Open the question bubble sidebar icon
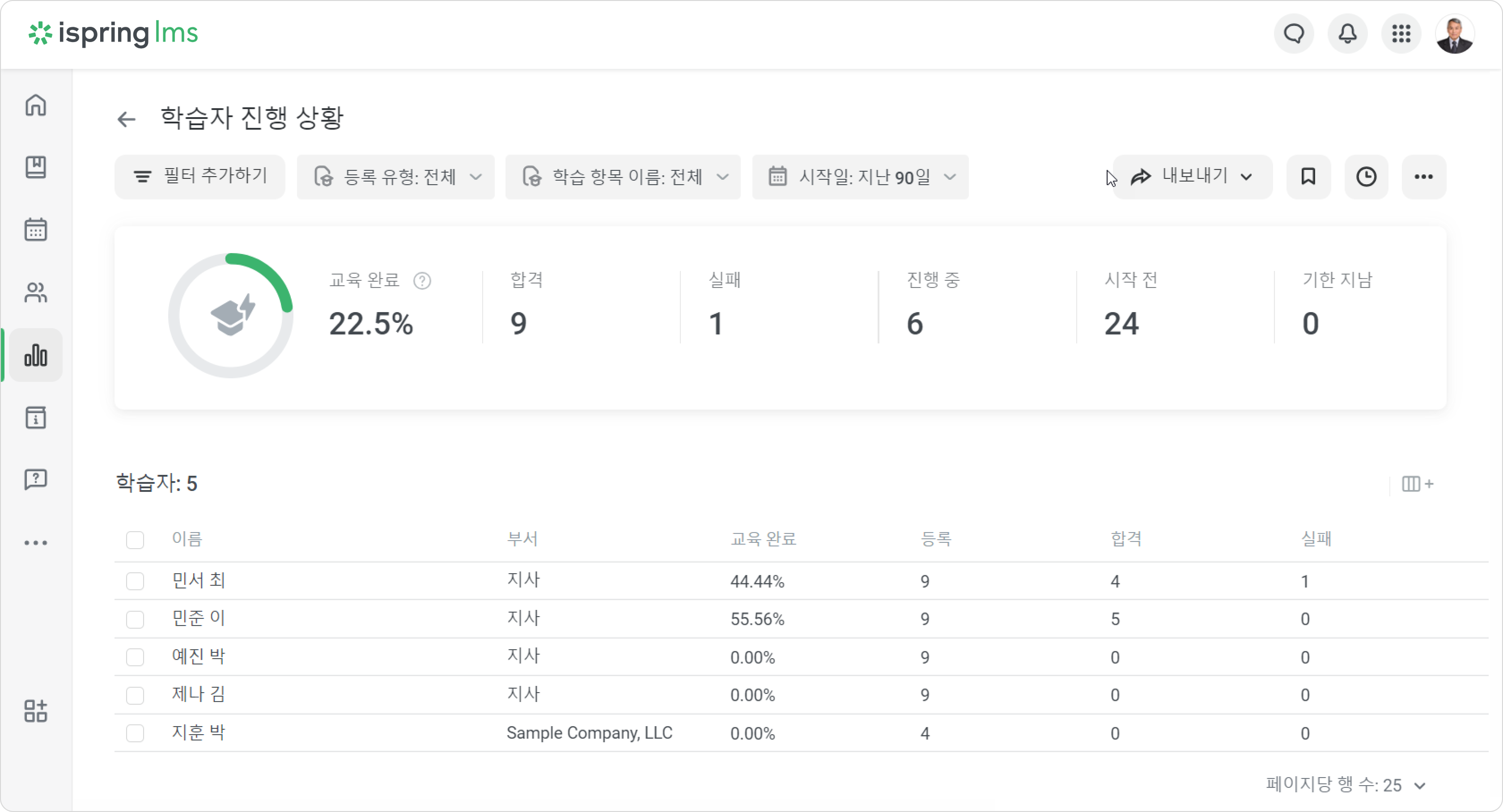 coord(36,480)
